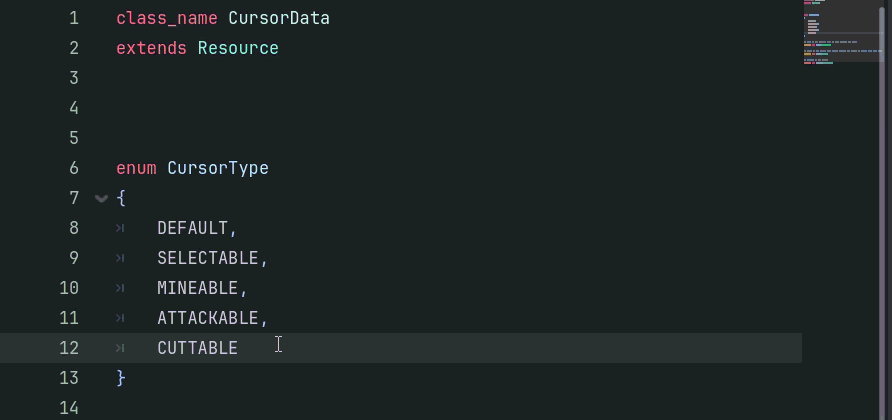
Task: Place cursor on SELECTABLE enum value
Action: (x=208, y=258)
